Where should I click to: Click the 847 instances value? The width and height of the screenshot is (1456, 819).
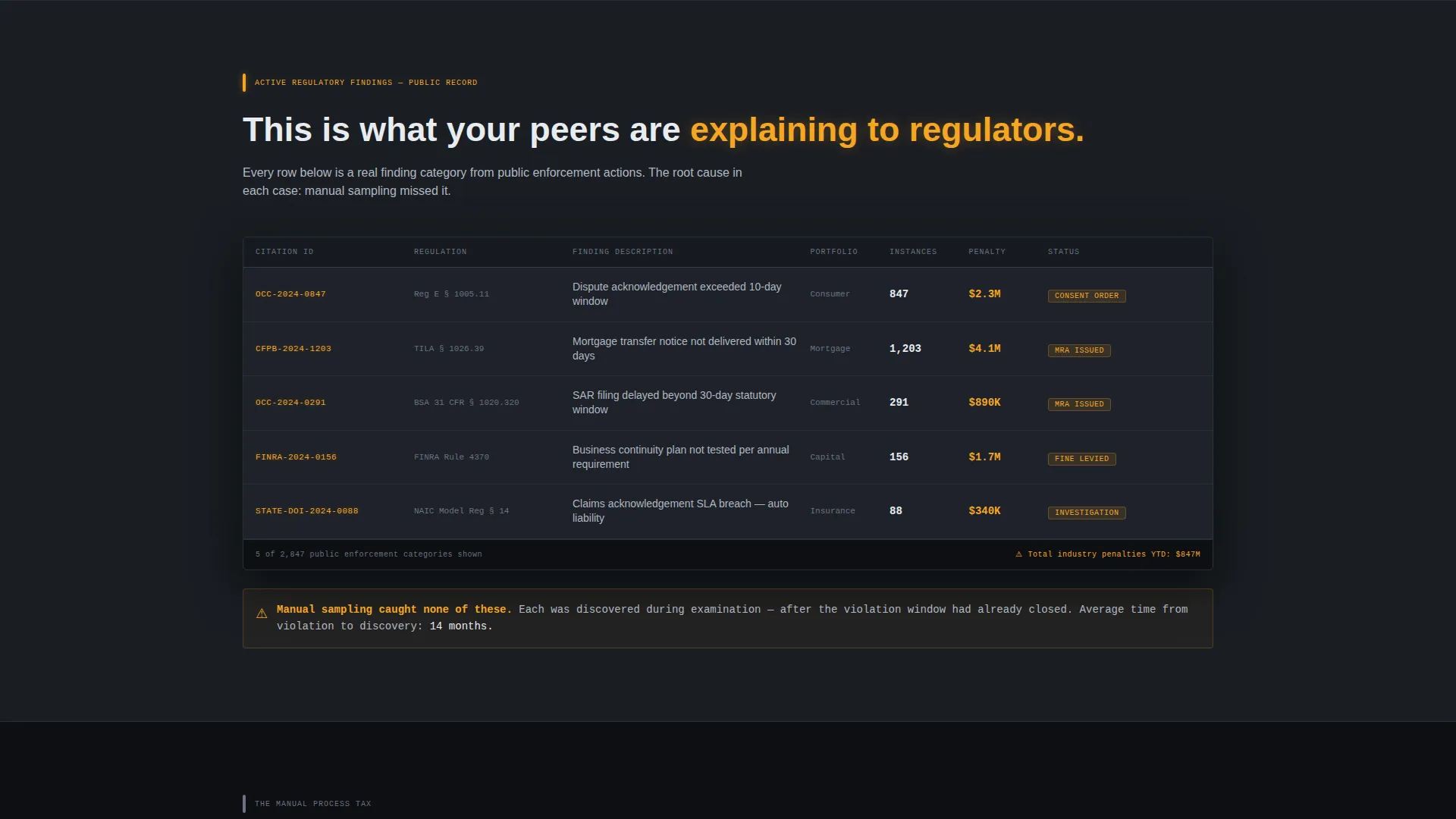(x=899, y=294)
